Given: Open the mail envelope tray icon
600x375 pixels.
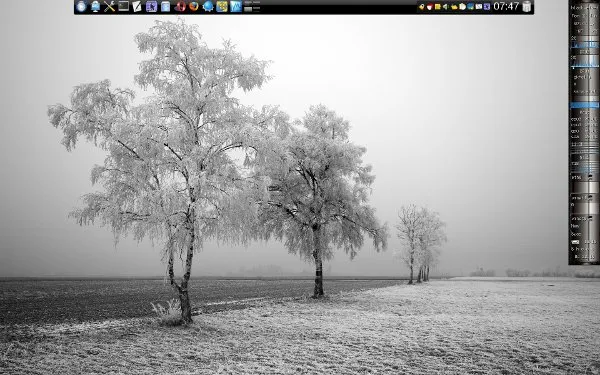Looking at the screenshot, I should [479, 7].
